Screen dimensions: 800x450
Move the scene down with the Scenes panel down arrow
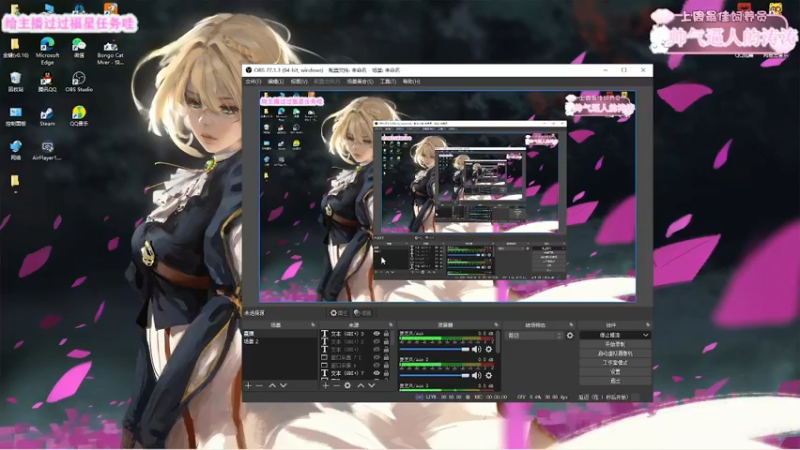tap(283, 386)
